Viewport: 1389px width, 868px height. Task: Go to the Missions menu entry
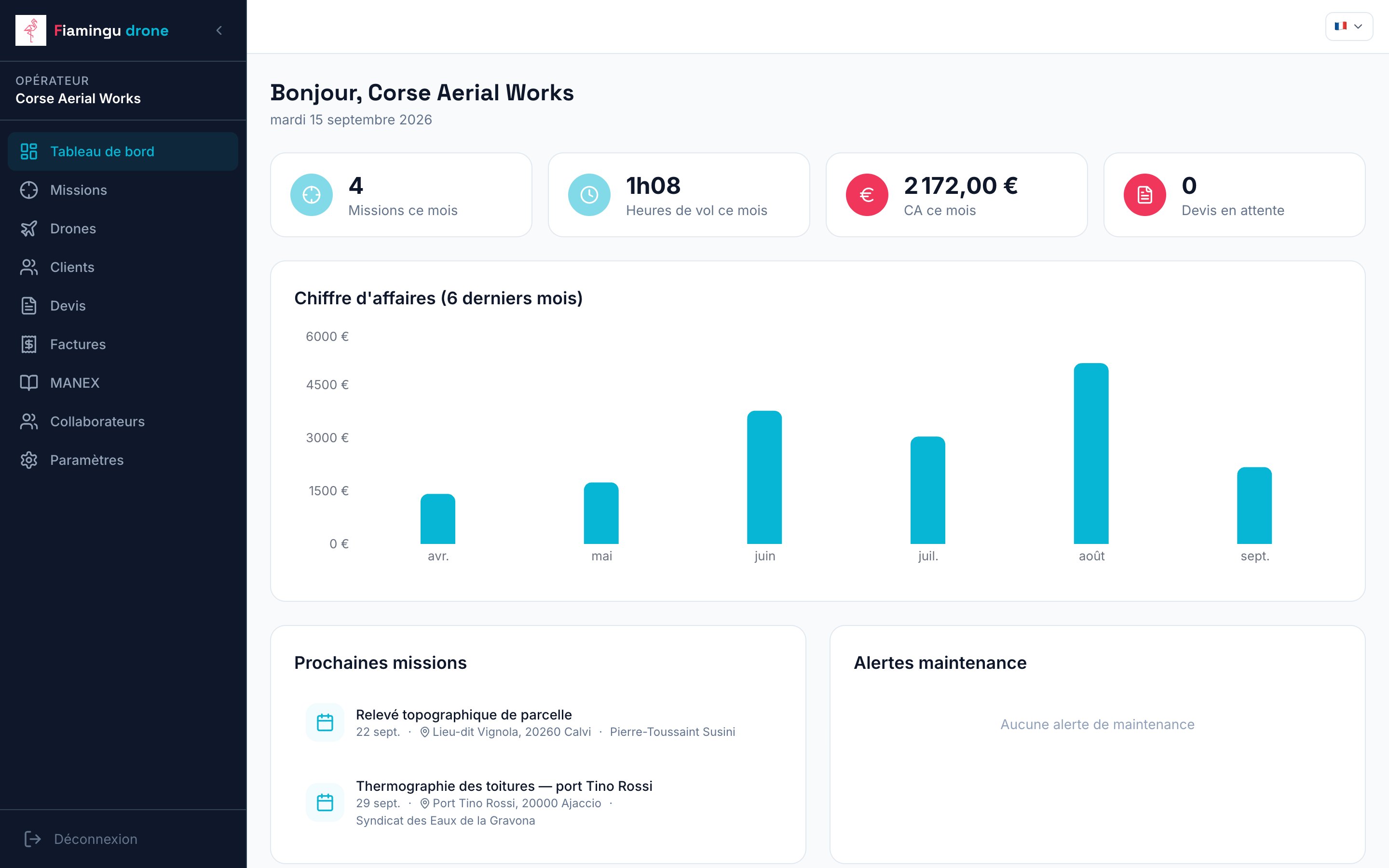click(x=123, y=190)
